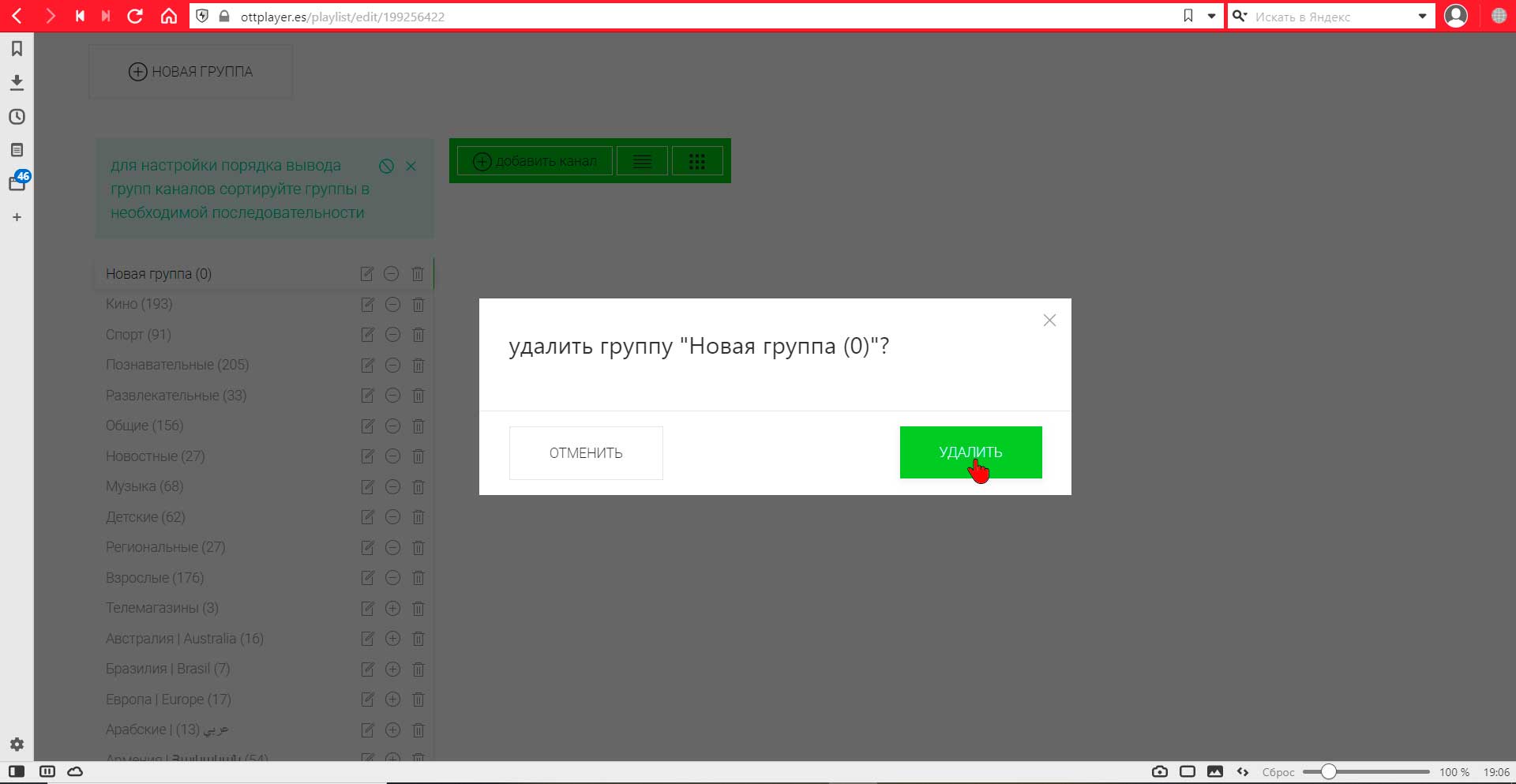Toggle the side panel in status bar
The image size is (1516, 784).
click(x=17, y=771)
